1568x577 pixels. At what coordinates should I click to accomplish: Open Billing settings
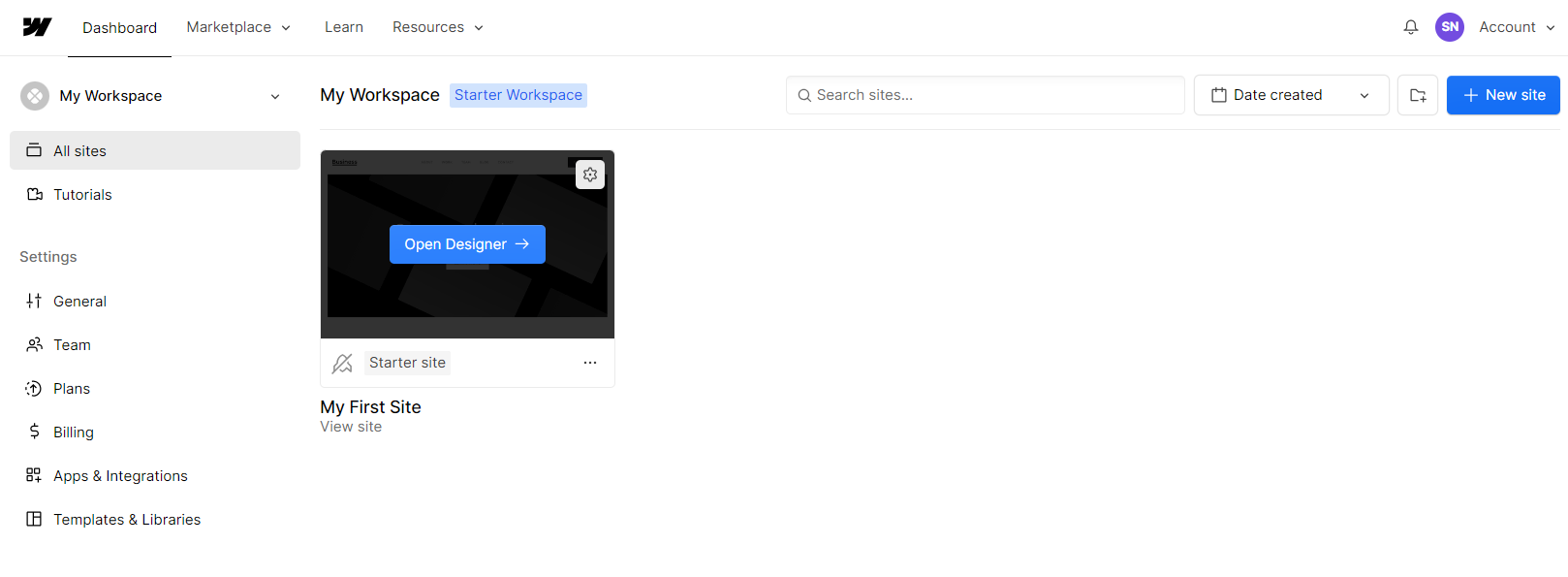click(x=155, y=432)
